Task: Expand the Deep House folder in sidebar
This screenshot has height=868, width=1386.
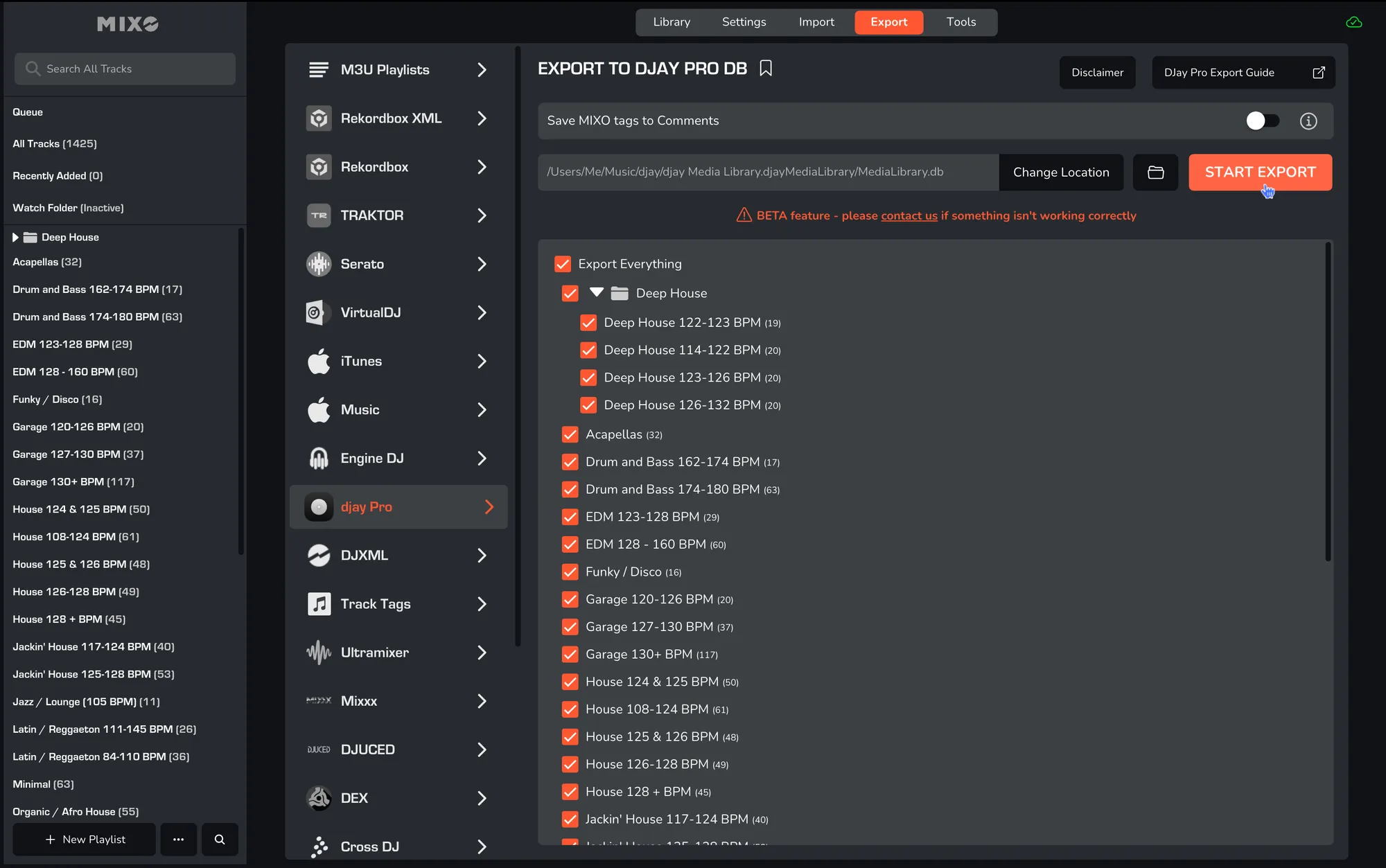Action: (15, 238)
